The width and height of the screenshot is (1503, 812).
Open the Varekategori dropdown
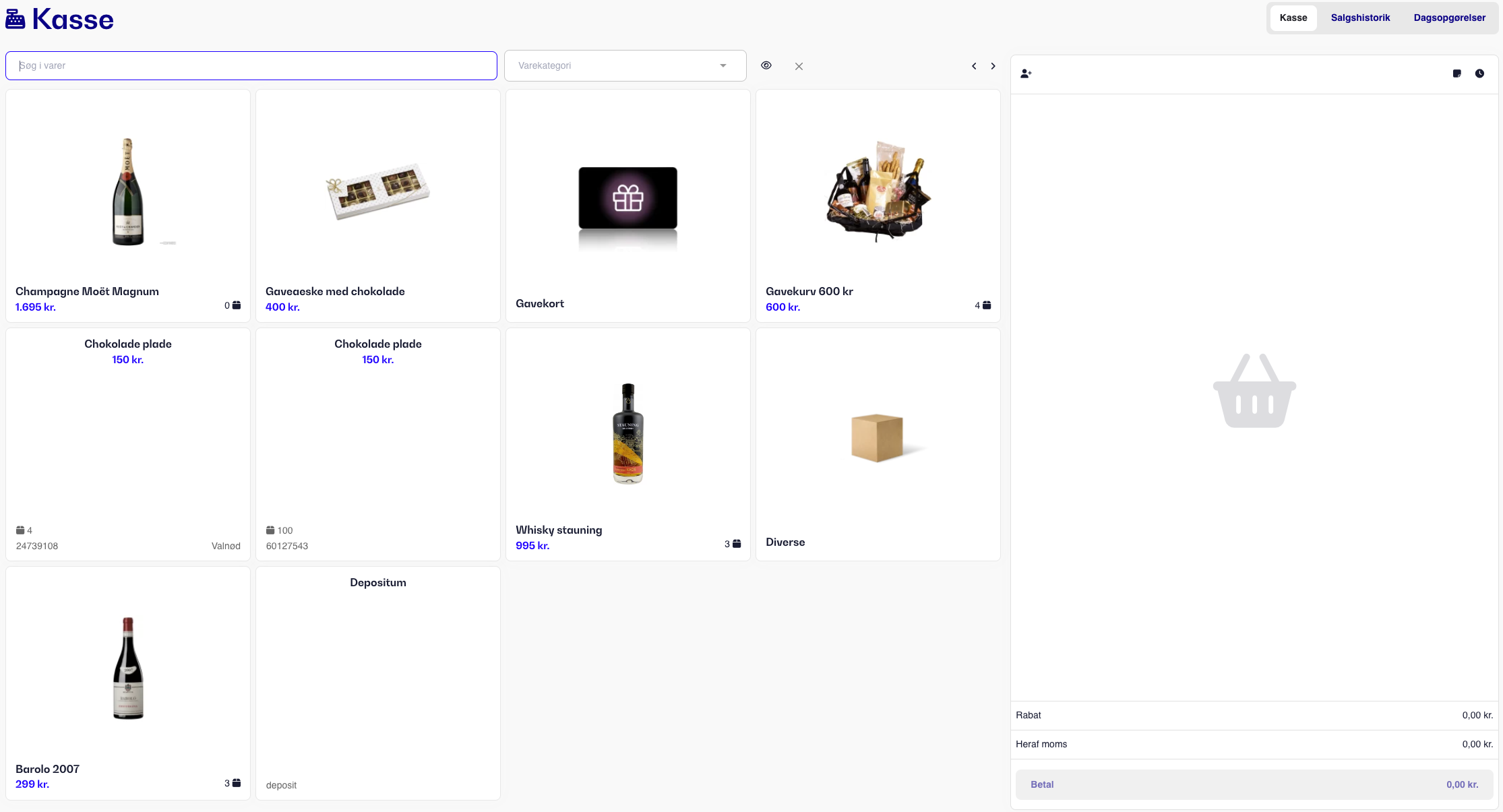click(x=625, y=65)
